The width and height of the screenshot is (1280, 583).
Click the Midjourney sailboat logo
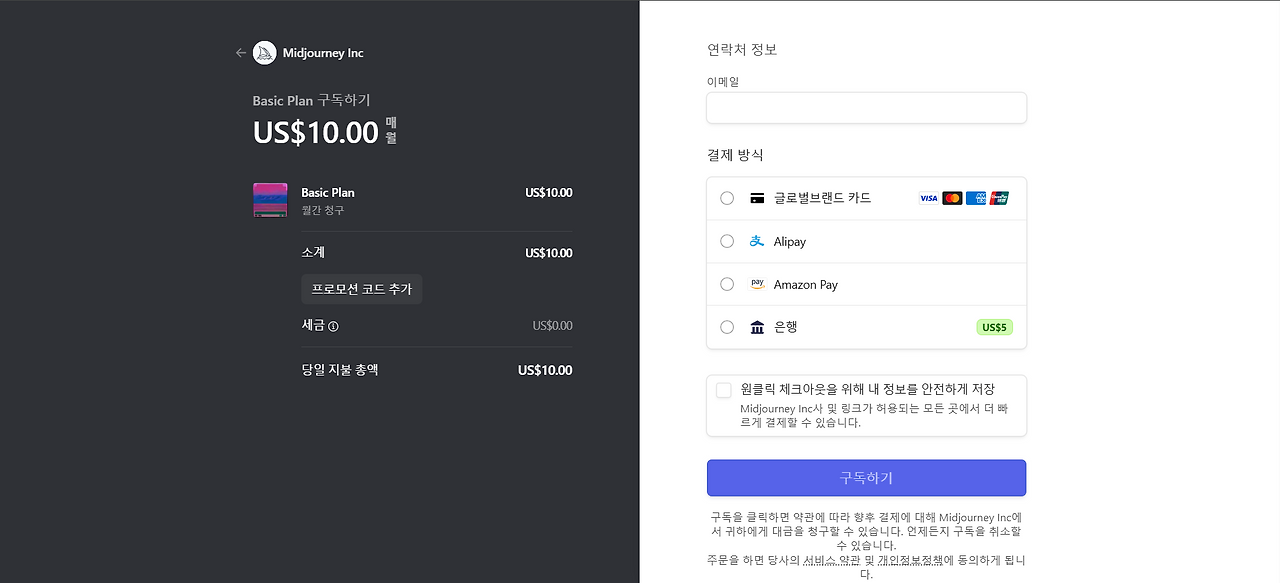[x=263, y=52]
